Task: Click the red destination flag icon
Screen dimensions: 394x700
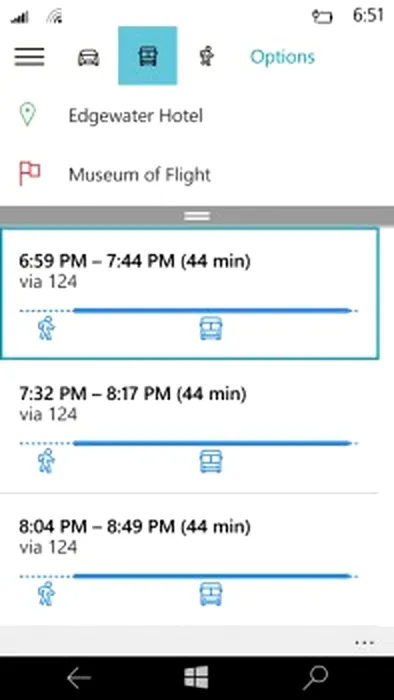Action: click(x=29, y=174)
